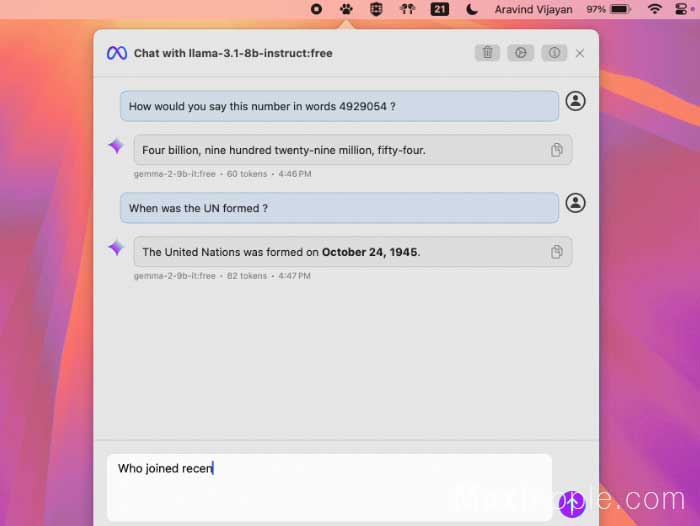Click the 'Chat with llama-3.1-8b-instruct:free' title
Image resolution: width=700 pixels, height=526 pixels.
pos(233,53)
